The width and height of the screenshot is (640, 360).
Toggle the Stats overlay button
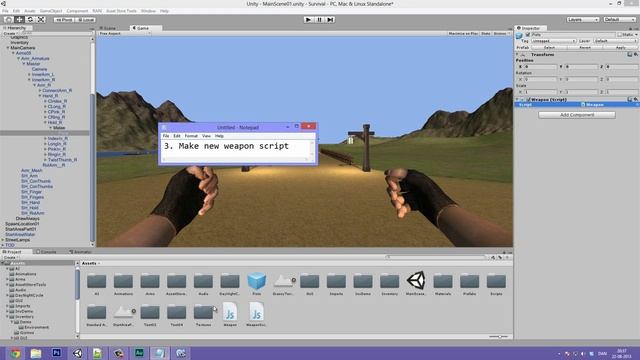point(485,33)
